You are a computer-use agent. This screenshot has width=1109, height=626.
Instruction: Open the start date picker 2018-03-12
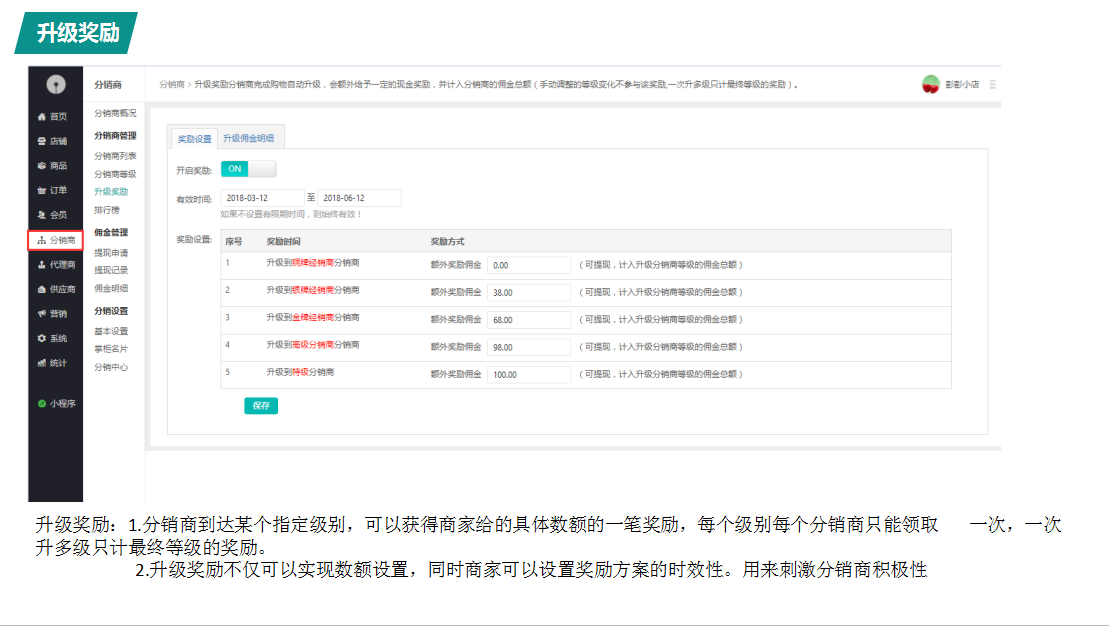(262, 198)
